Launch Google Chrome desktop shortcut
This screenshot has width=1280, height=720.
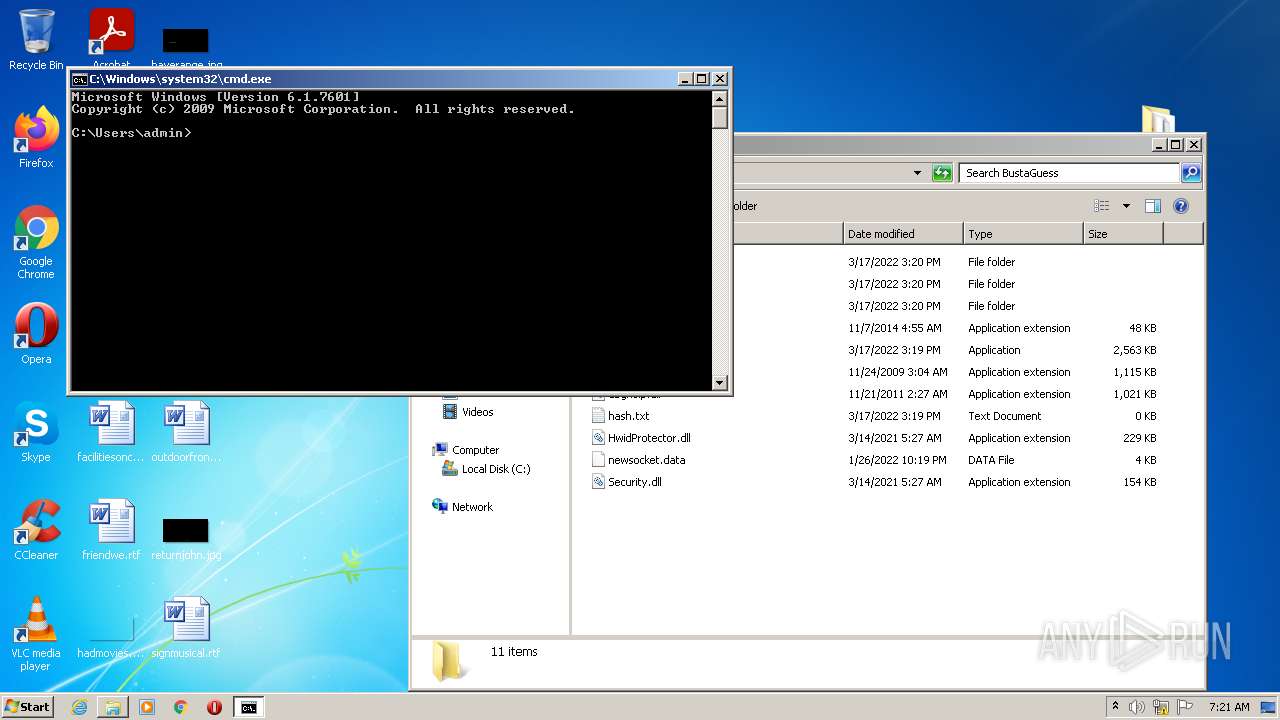pyautogui.click(x=36, y=242)
